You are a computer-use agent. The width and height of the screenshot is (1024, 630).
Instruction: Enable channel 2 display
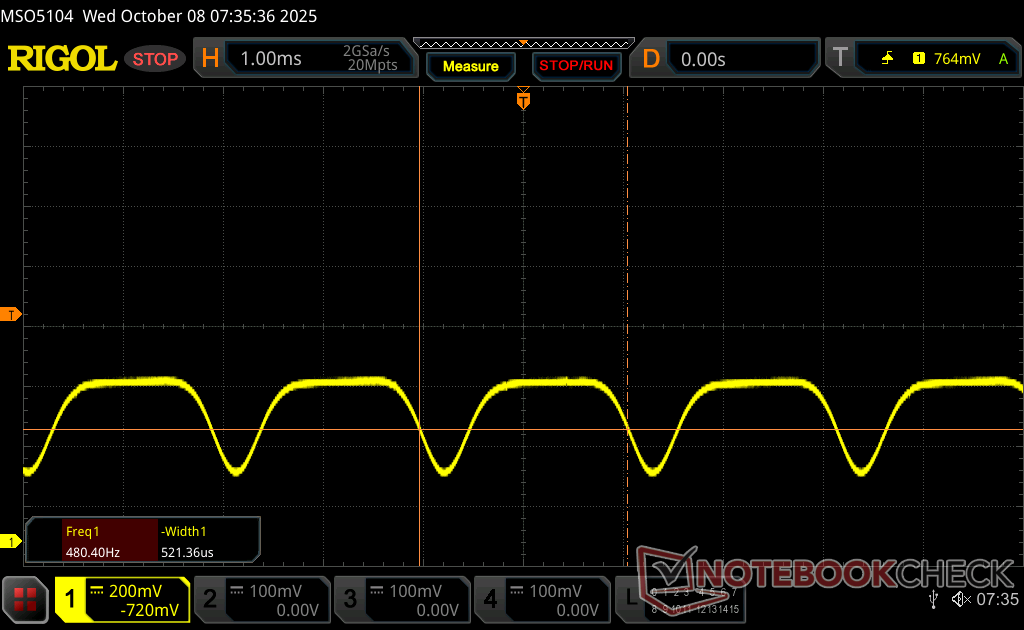[262, 600]
